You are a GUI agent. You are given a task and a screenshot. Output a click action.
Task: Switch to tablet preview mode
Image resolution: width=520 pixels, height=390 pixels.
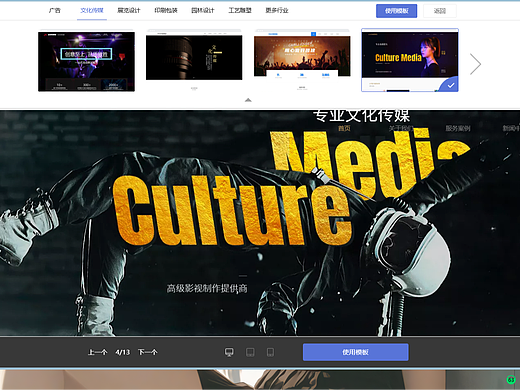click(250, 352)
